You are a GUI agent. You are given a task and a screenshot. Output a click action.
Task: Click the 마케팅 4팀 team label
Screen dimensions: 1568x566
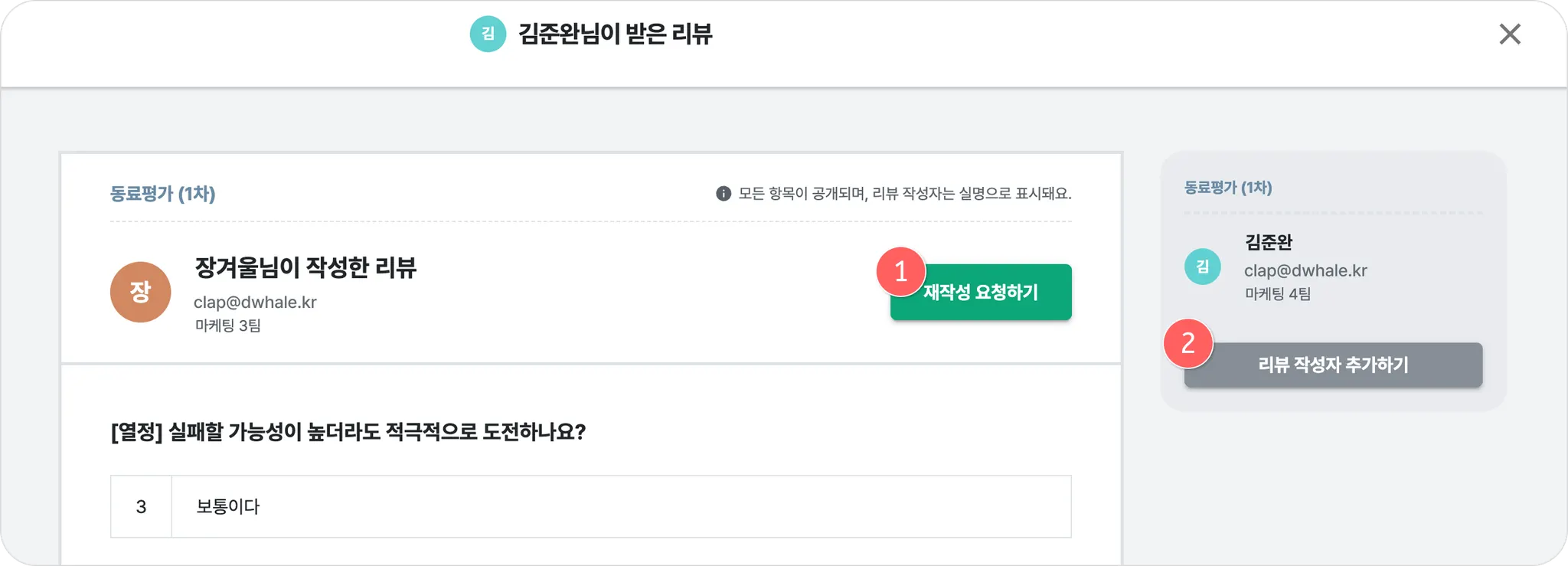pyautogui.click(x=1277, y=293)
